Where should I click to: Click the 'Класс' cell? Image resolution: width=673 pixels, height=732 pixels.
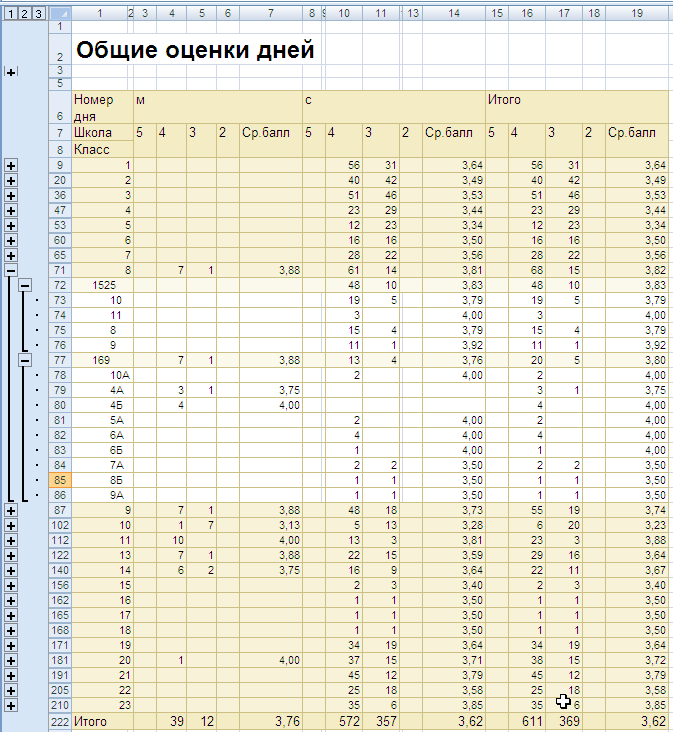pyautogui.click(x=103, y=149)
